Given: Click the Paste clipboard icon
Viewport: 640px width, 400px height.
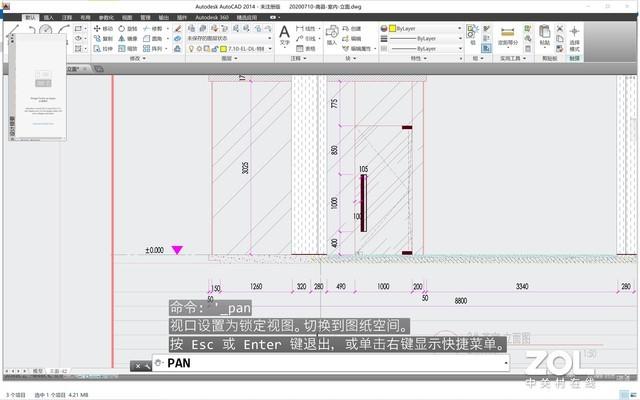Looking at the screenshot, I should (x=544, y=35).
